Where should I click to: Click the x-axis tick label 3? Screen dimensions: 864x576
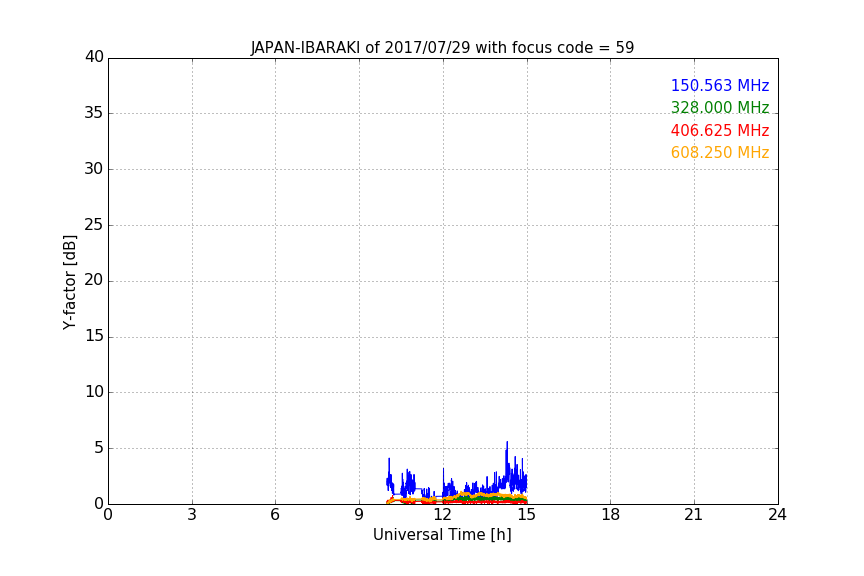pos(192,515)
